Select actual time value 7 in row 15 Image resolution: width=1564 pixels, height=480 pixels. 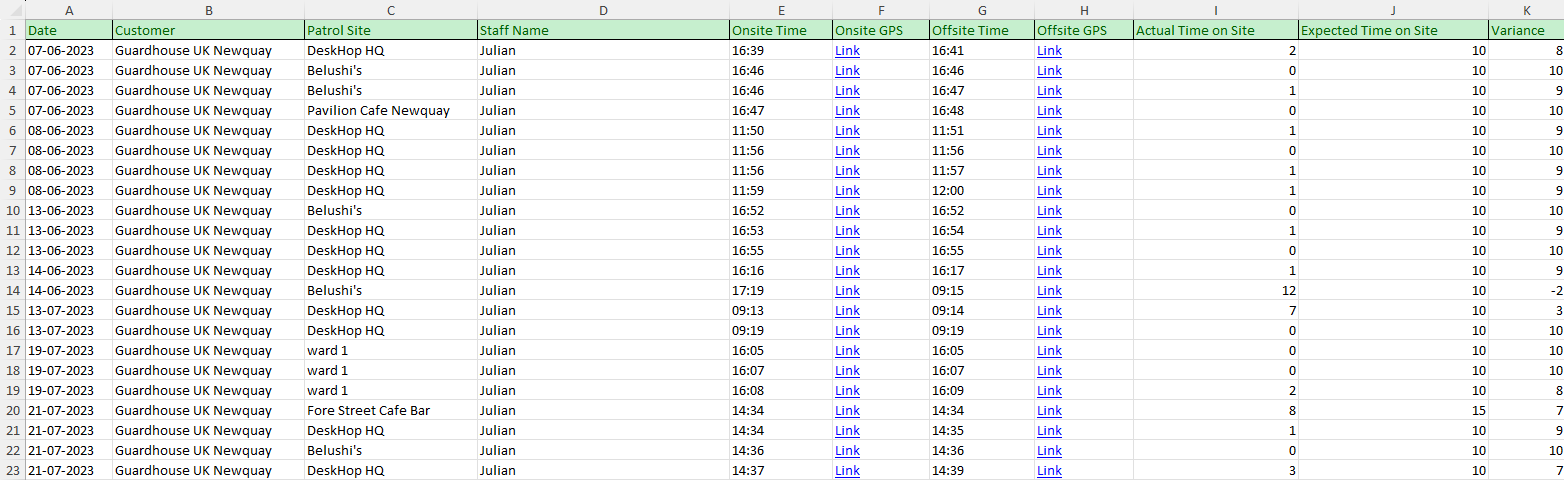coord(1216,311)
